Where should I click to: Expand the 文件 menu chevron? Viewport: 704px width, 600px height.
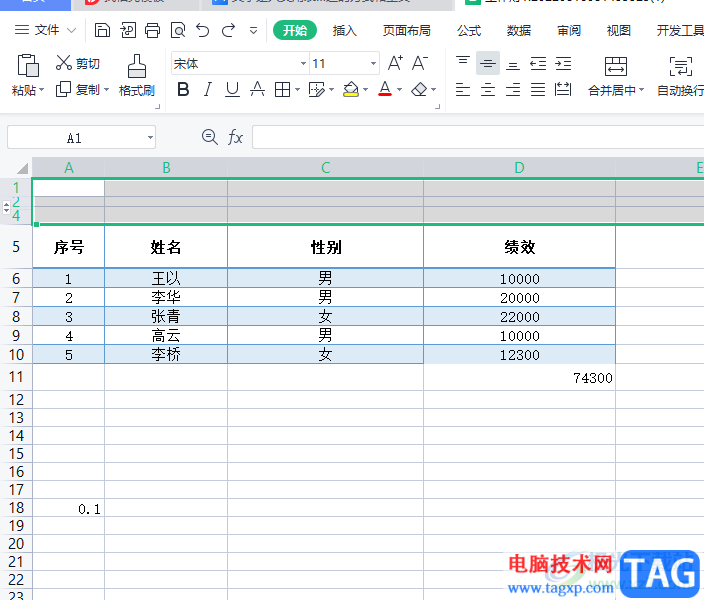pos(71,31)
